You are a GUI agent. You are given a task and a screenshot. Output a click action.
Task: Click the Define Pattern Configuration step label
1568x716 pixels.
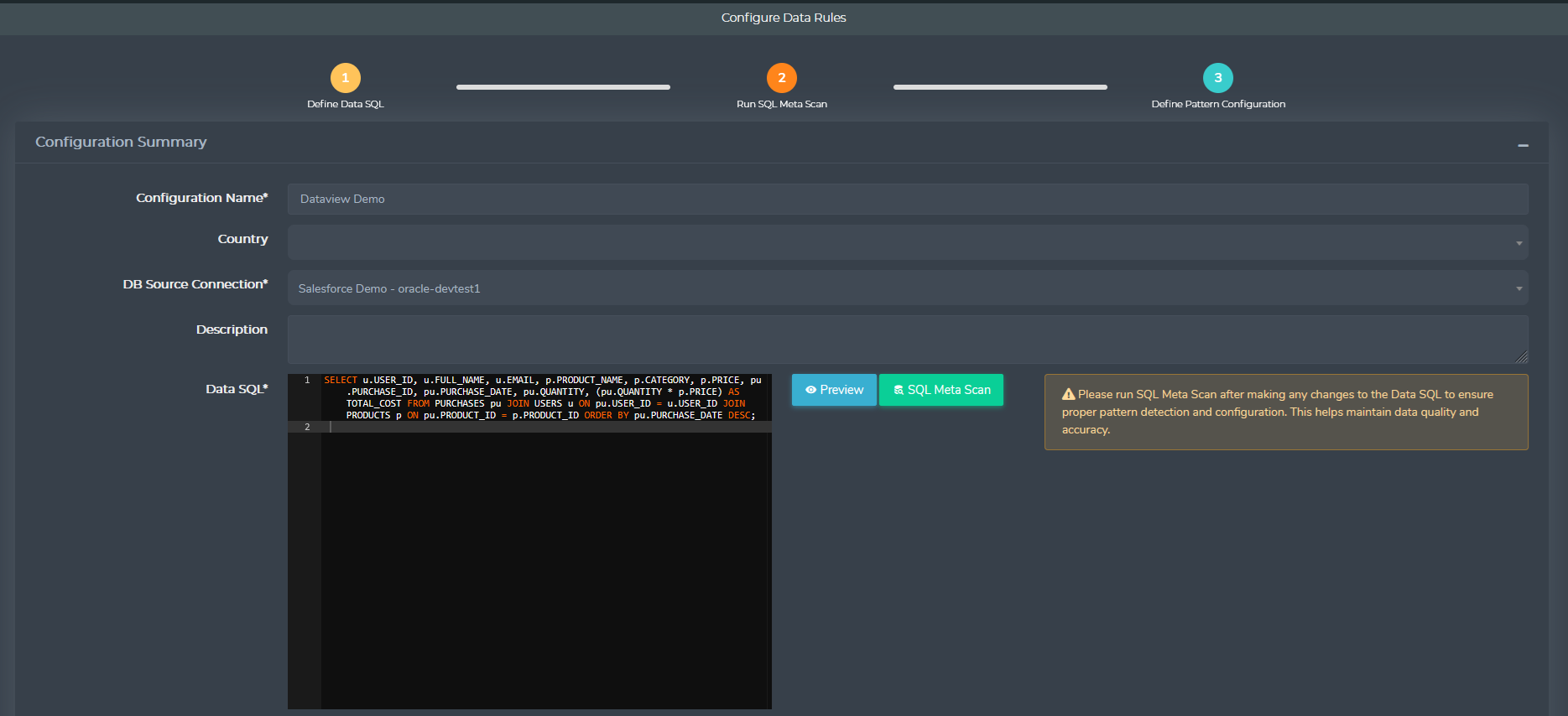[x=1218, y=104]
